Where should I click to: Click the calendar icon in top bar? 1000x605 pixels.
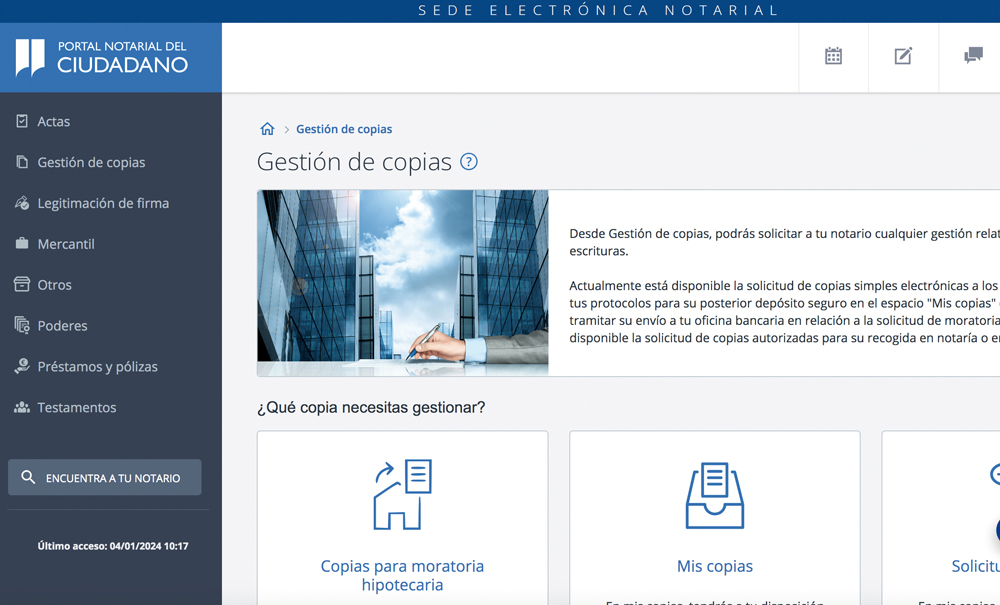[x=833, y=56]
